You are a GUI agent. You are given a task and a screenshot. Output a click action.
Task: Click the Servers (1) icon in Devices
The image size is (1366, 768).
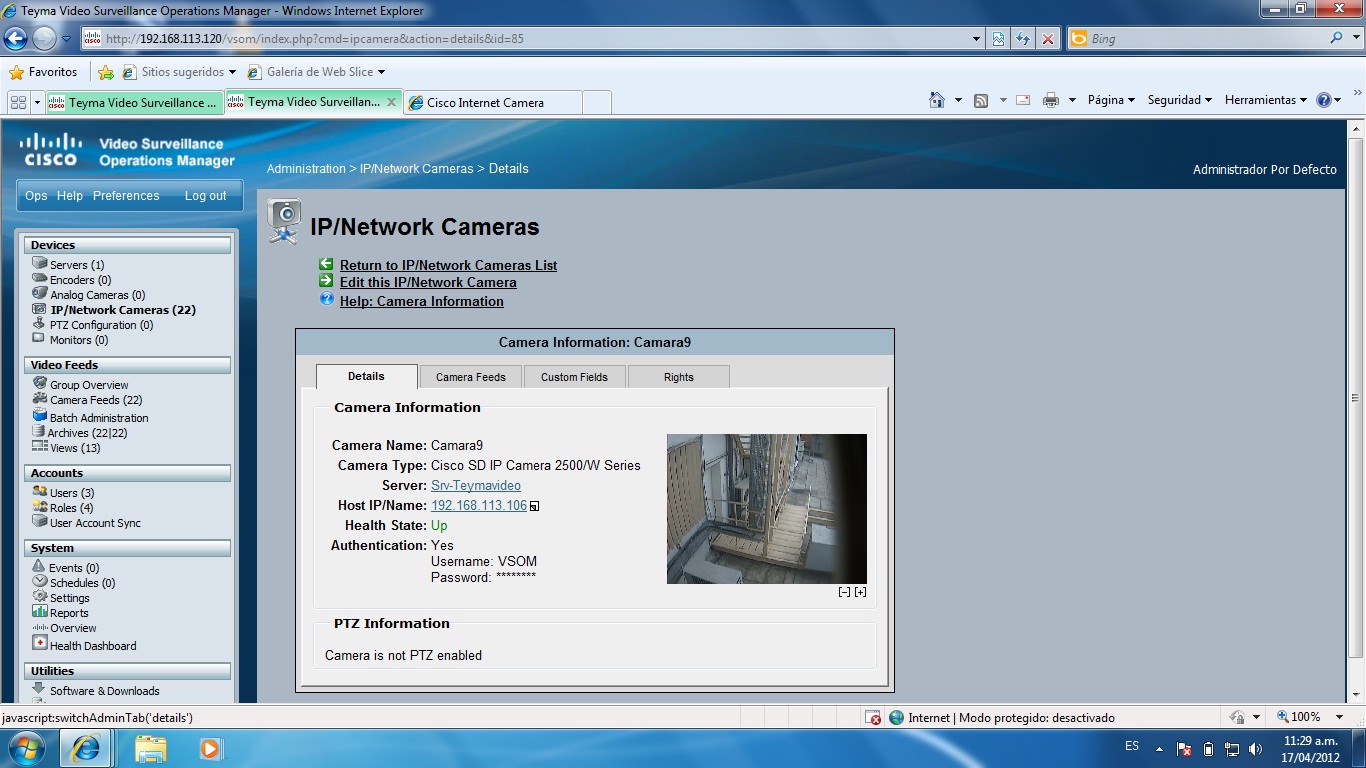(x=40, y=263)
